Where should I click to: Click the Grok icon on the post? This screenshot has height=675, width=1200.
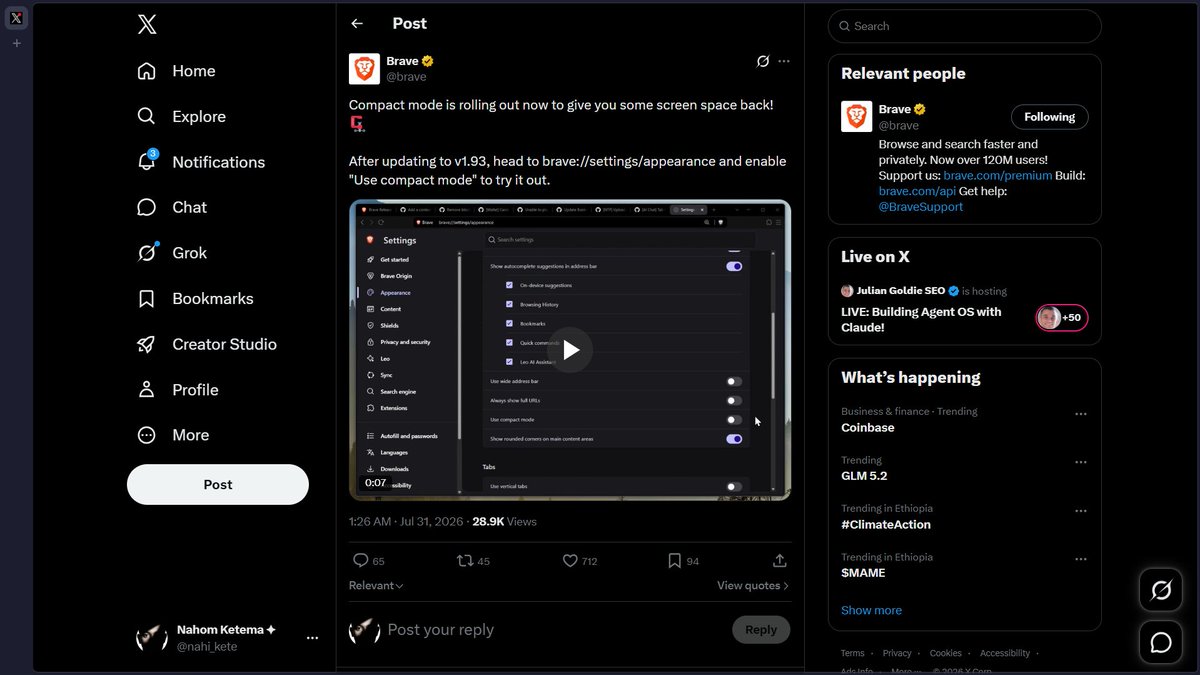pyautogui.click(x=763, y=61)
